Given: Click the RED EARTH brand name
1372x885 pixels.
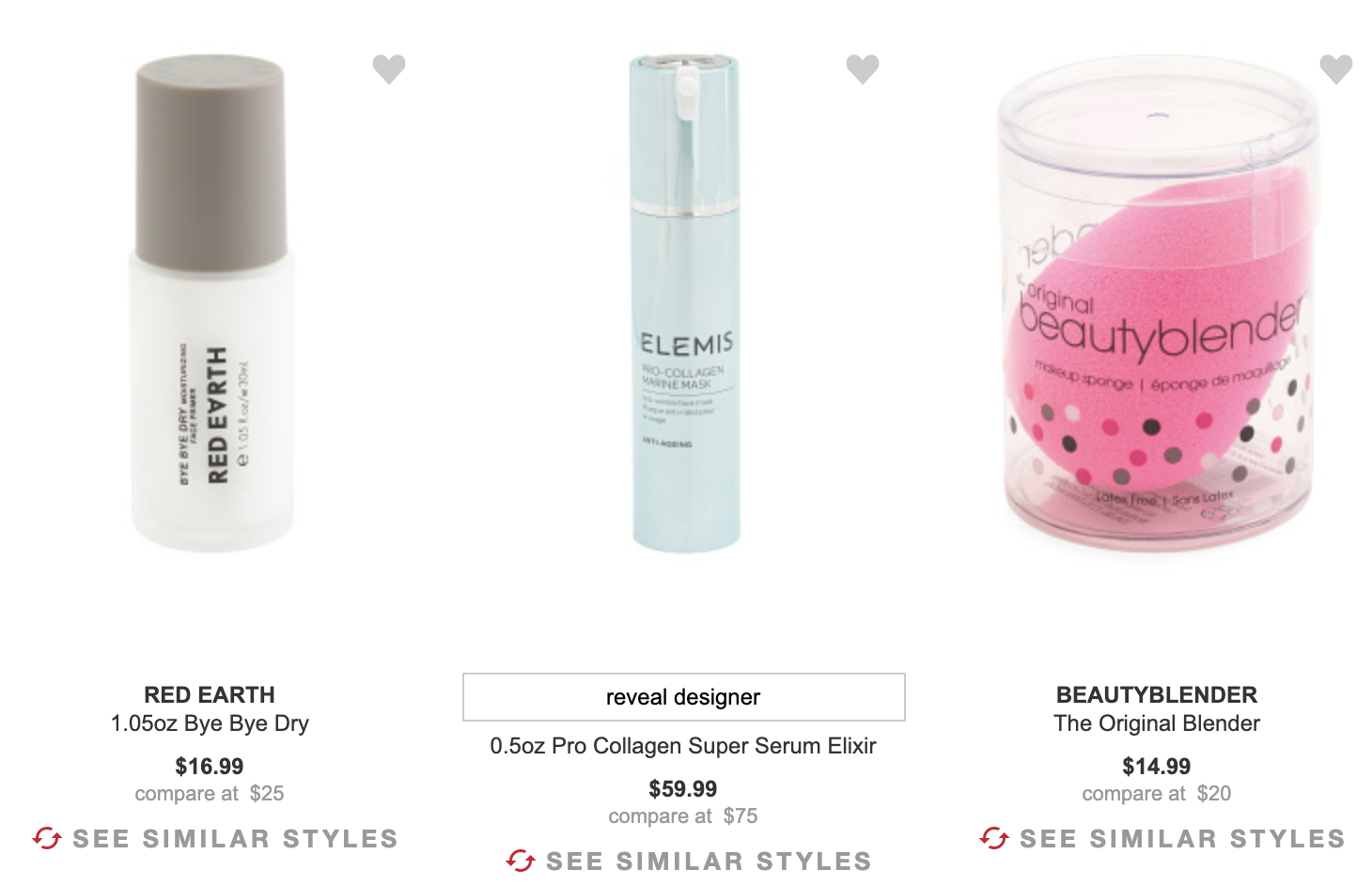Looking at the screenshot, I should point(210,694).
